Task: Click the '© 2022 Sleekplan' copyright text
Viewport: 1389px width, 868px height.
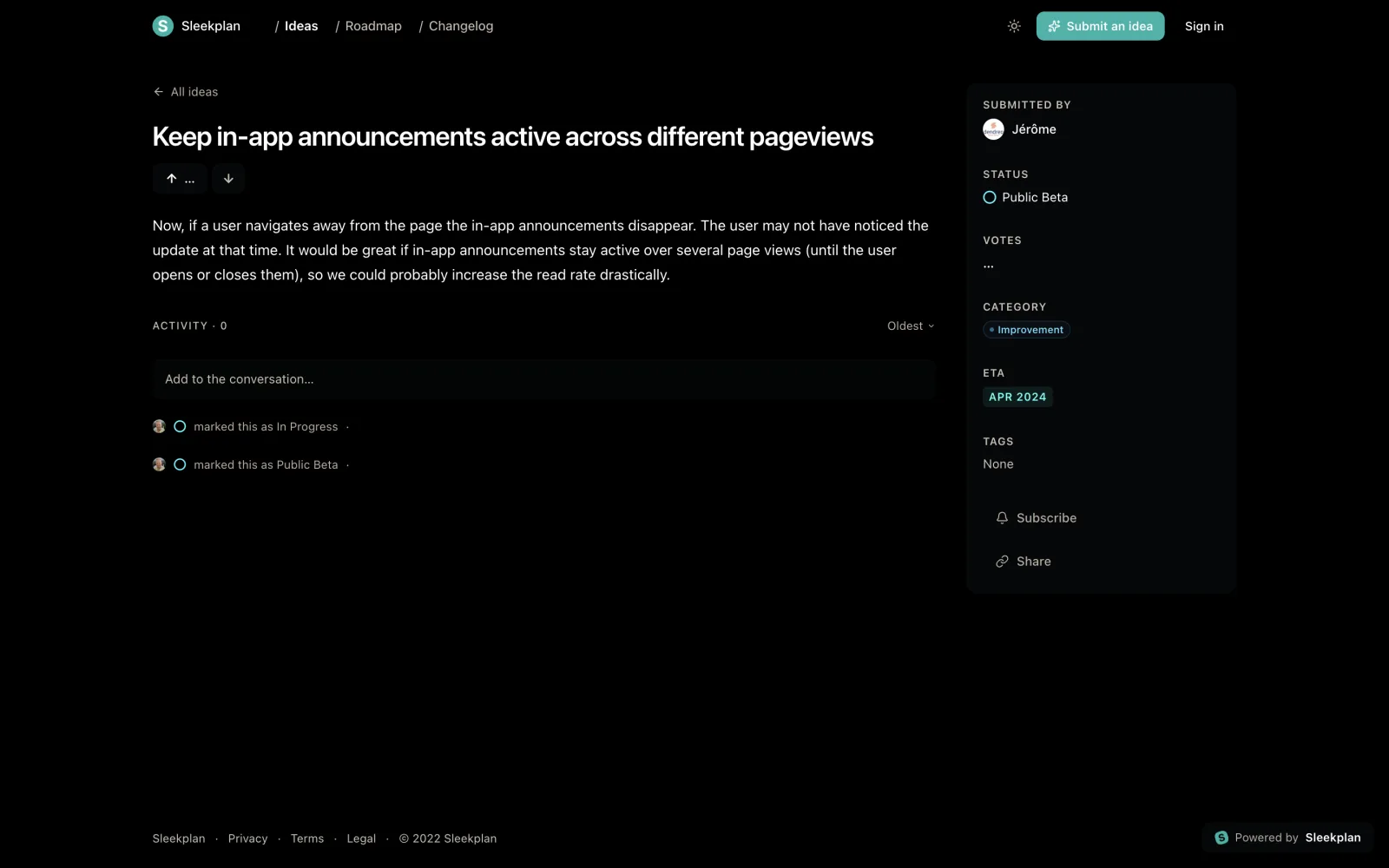Action: pyautogui.click(x=448, y=838)
